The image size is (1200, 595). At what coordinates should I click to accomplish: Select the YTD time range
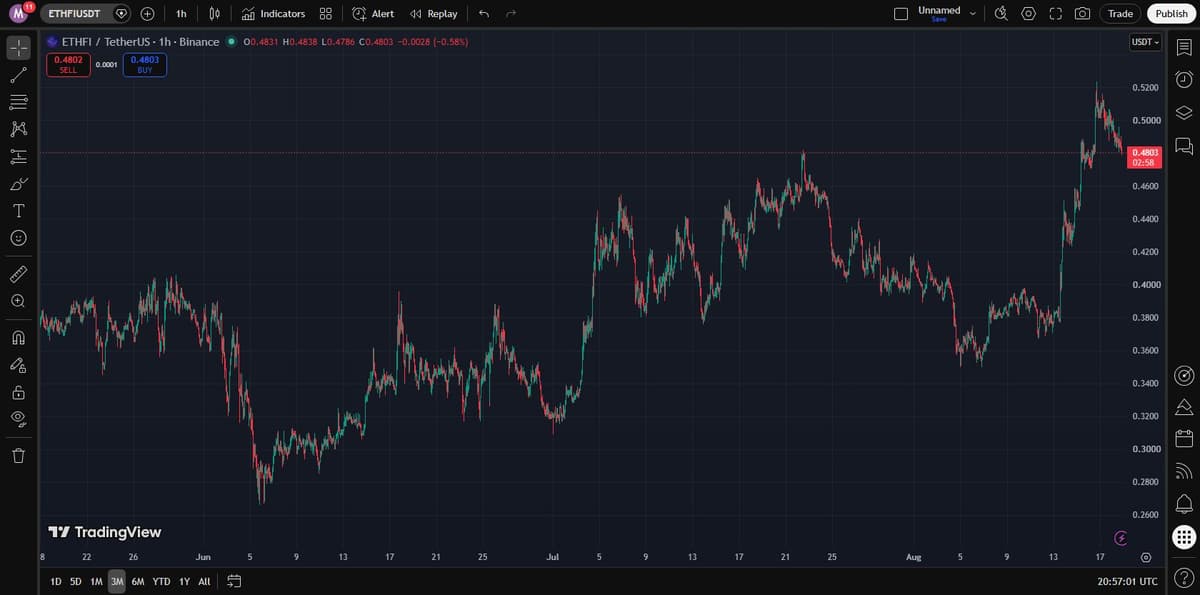[x=161, y=581]
